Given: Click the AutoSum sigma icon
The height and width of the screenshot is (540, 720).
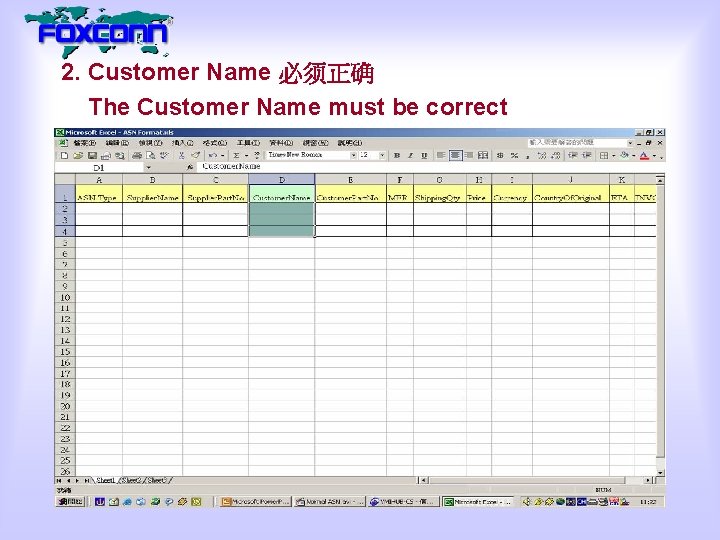Looking at the screenshot, I should coord(236,156).
